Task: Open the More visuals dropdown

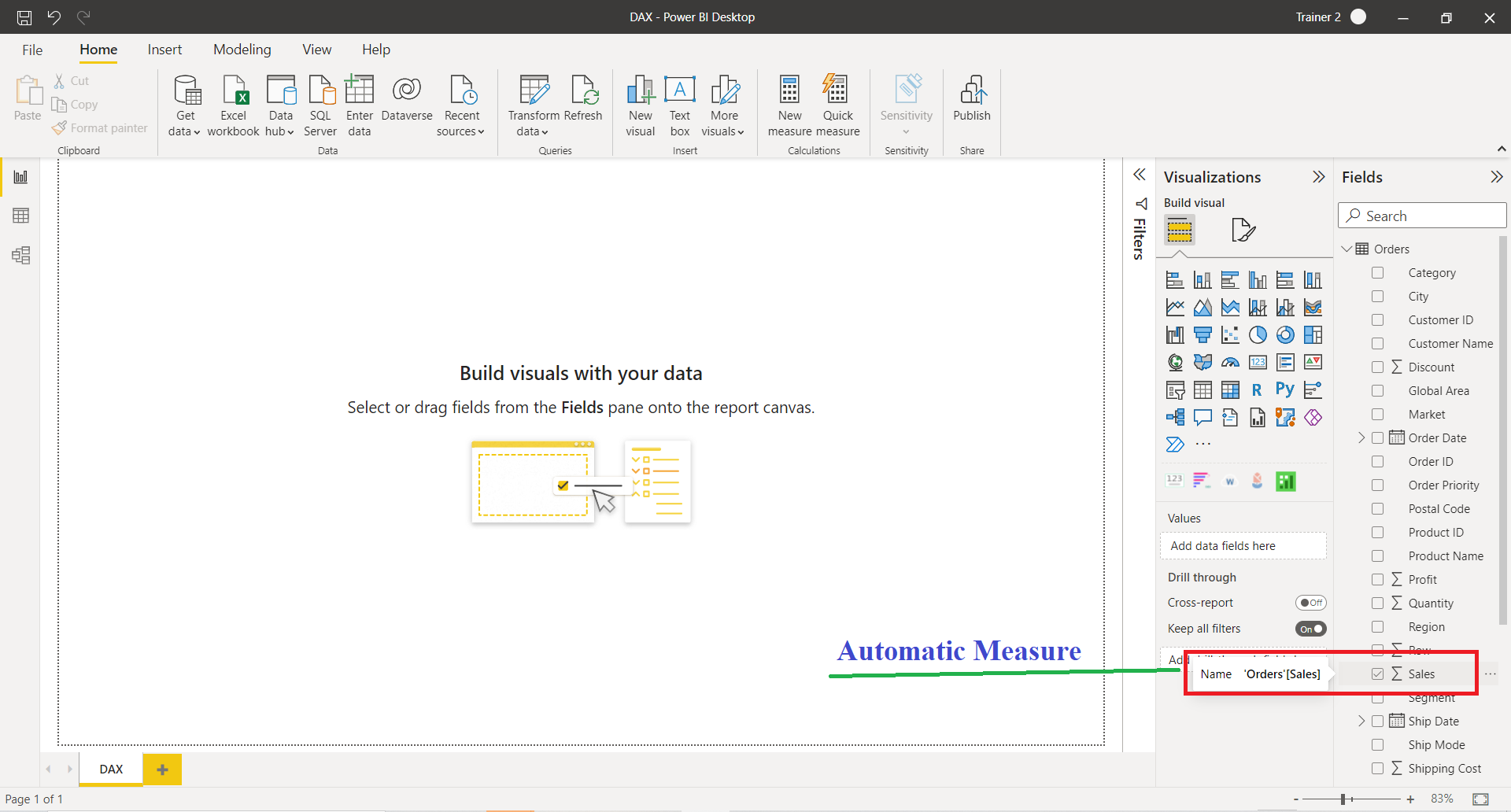Action: coord(724,106)
